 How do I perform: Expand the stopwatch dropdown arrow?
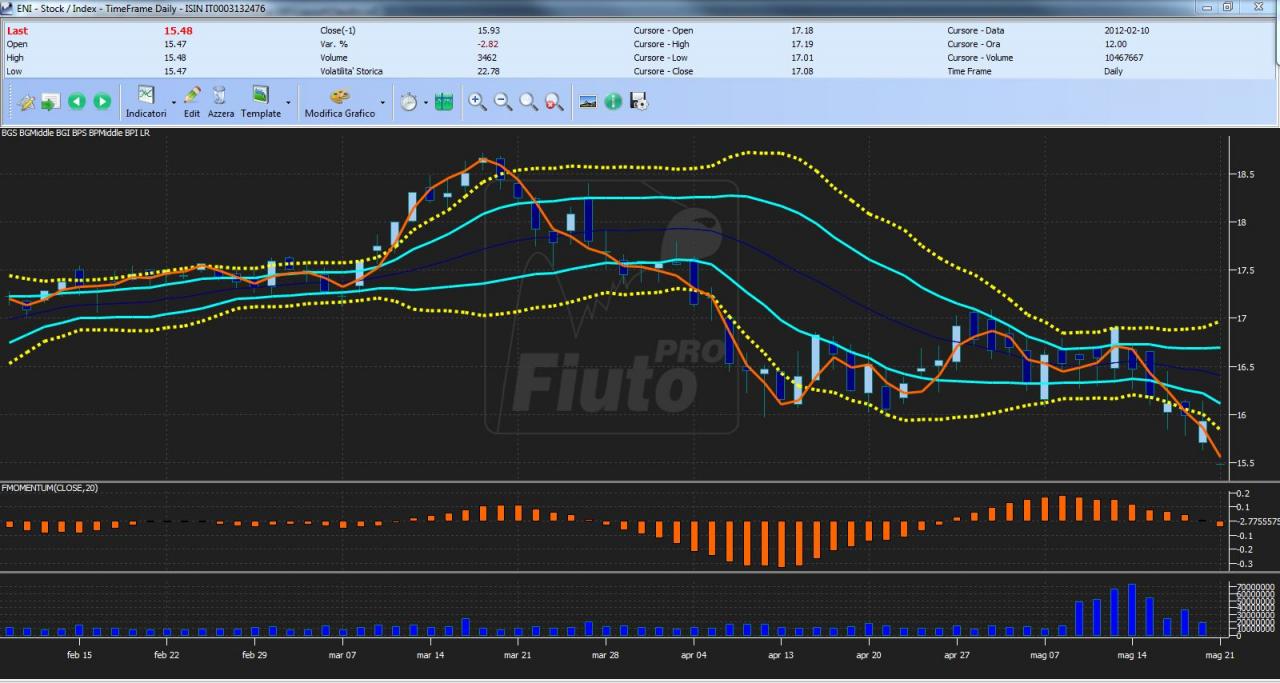(425, 102)
